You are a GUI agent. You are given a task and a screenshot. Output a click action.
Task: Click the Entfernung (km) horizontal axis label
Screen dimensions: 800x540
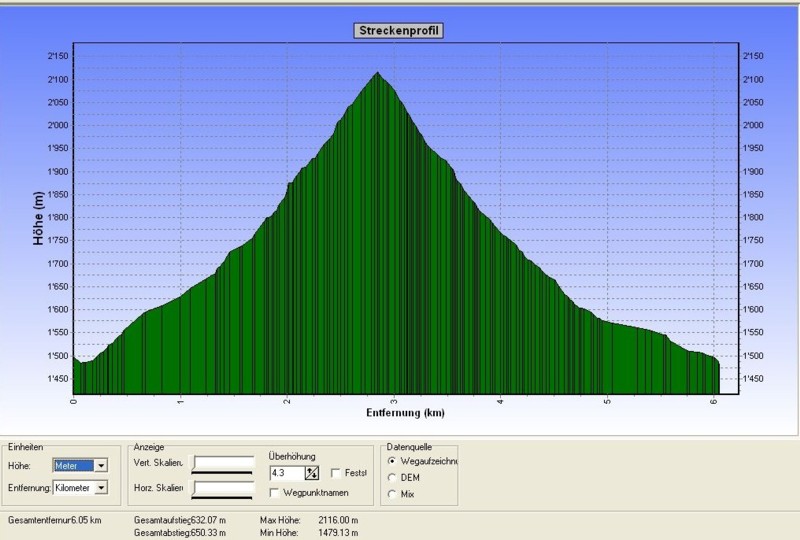click(405, 412)
